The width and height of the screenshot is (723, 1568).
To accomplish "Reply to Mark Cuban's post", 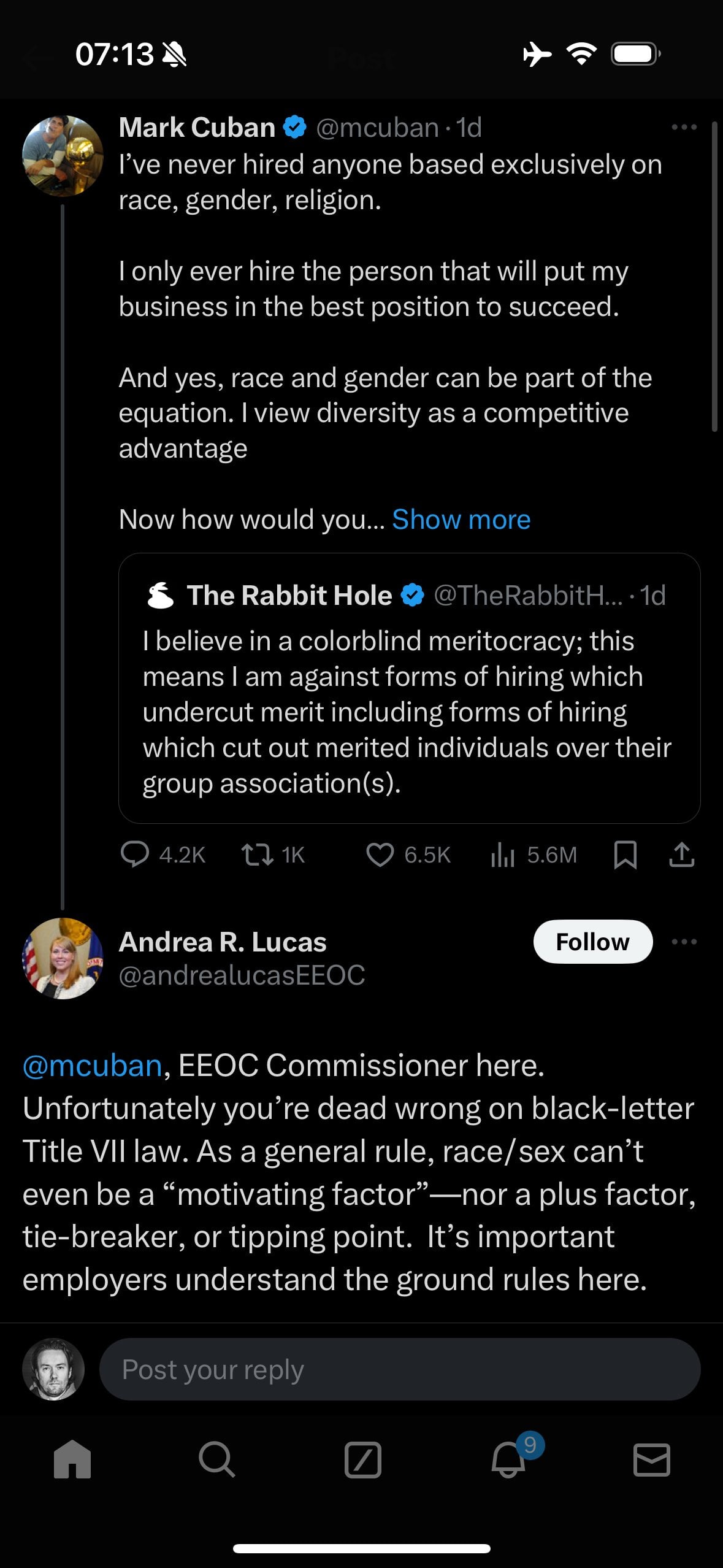I will [135, 855].
